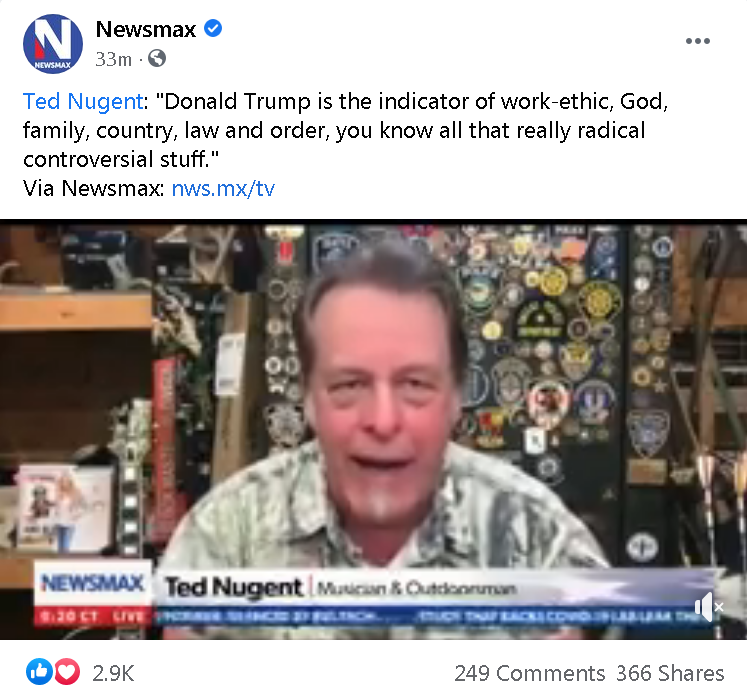Viewport: 747px width, 700px height.
Task: Click the blue thumbs-up Like reaction icon
Action: [x=39, y=672]
